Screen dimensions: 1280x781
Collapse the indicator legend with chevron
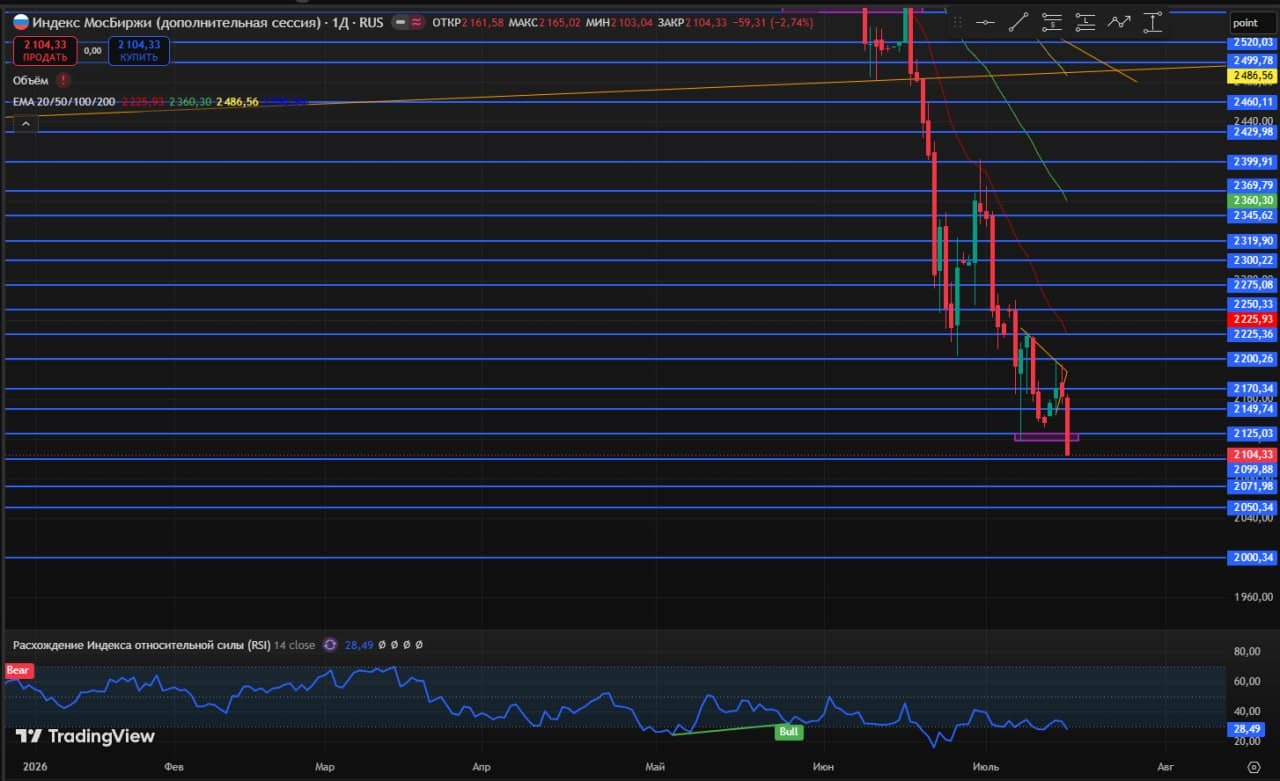[25, 124]
